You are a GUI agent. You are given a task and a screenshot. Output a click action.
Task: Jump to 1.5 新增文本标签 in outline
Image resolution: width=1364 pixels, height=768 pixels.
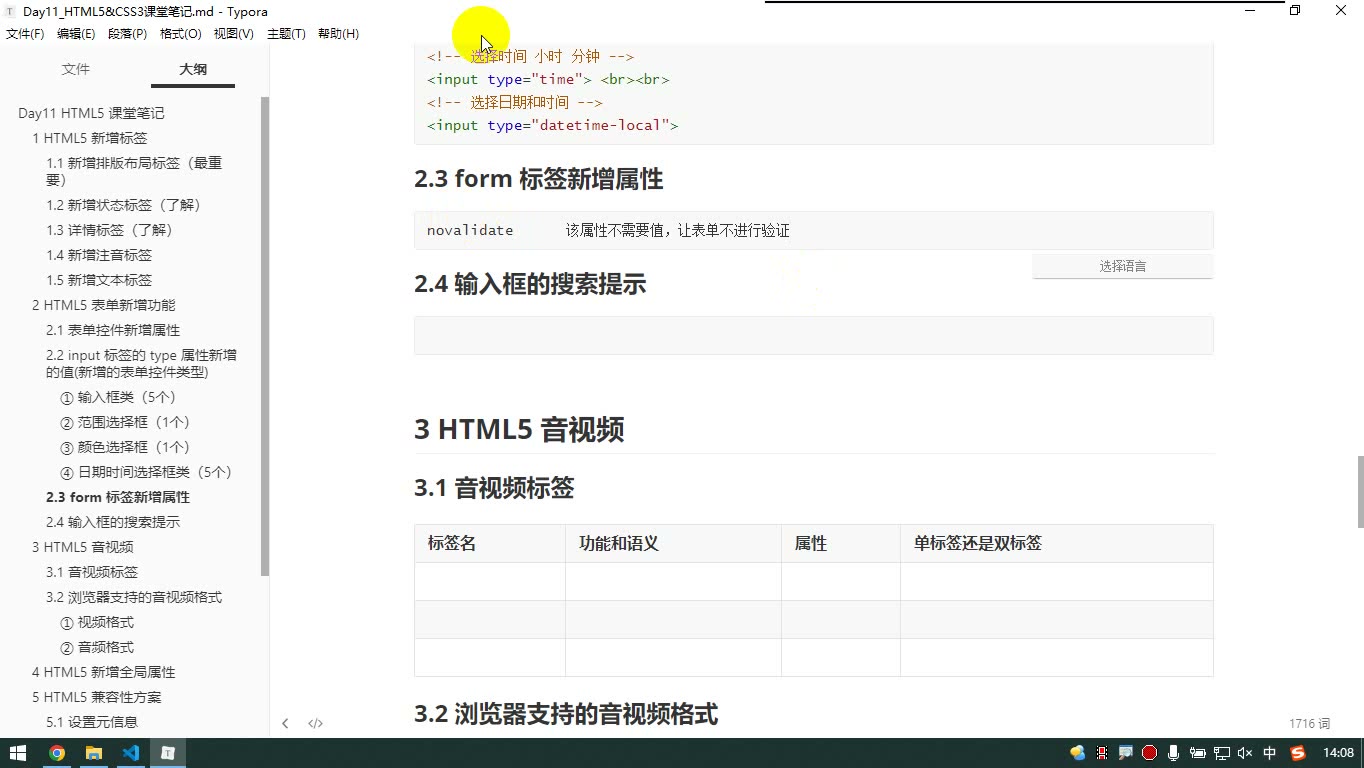99,280
